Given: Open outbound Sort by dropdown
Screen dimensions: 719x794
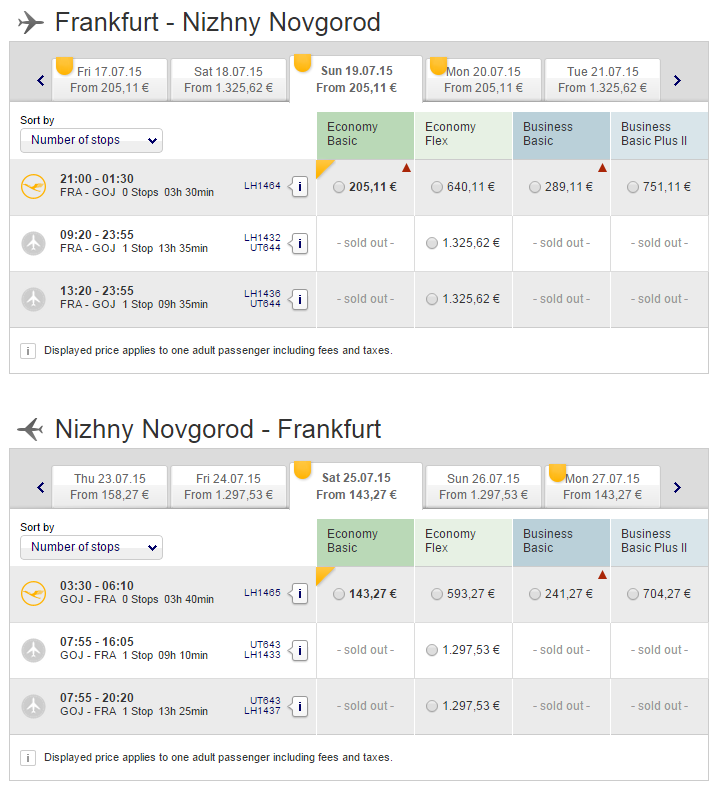Looking at the screenshot, I should (91, 140).
